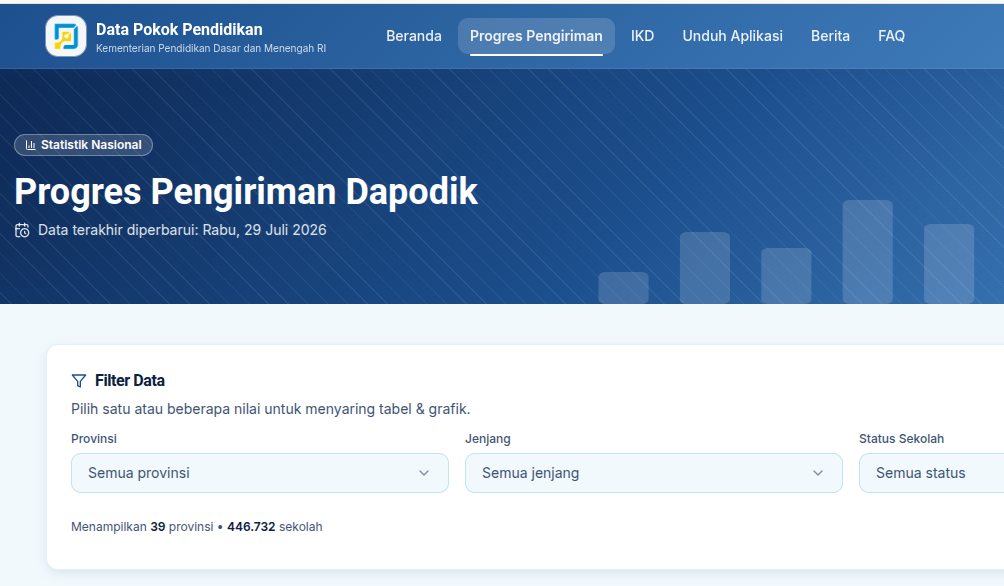Click the filter description about menyaring tabel & grafik
1004x586 pixels.
click(x=270, y=409)
